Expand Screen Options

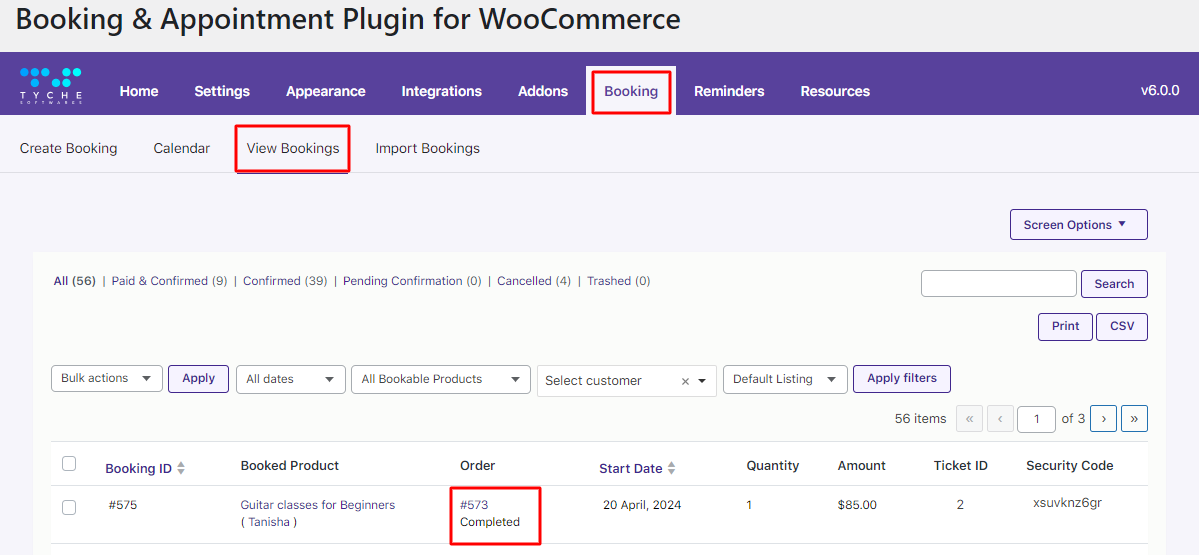point(1079,225)
